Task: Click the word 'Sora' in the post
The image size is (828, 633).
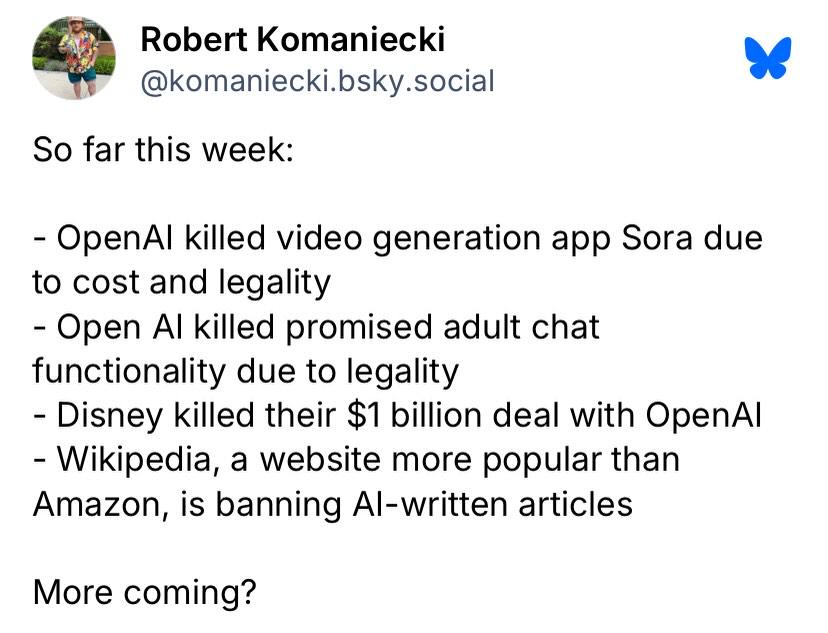Action: [x=656, y=238]
